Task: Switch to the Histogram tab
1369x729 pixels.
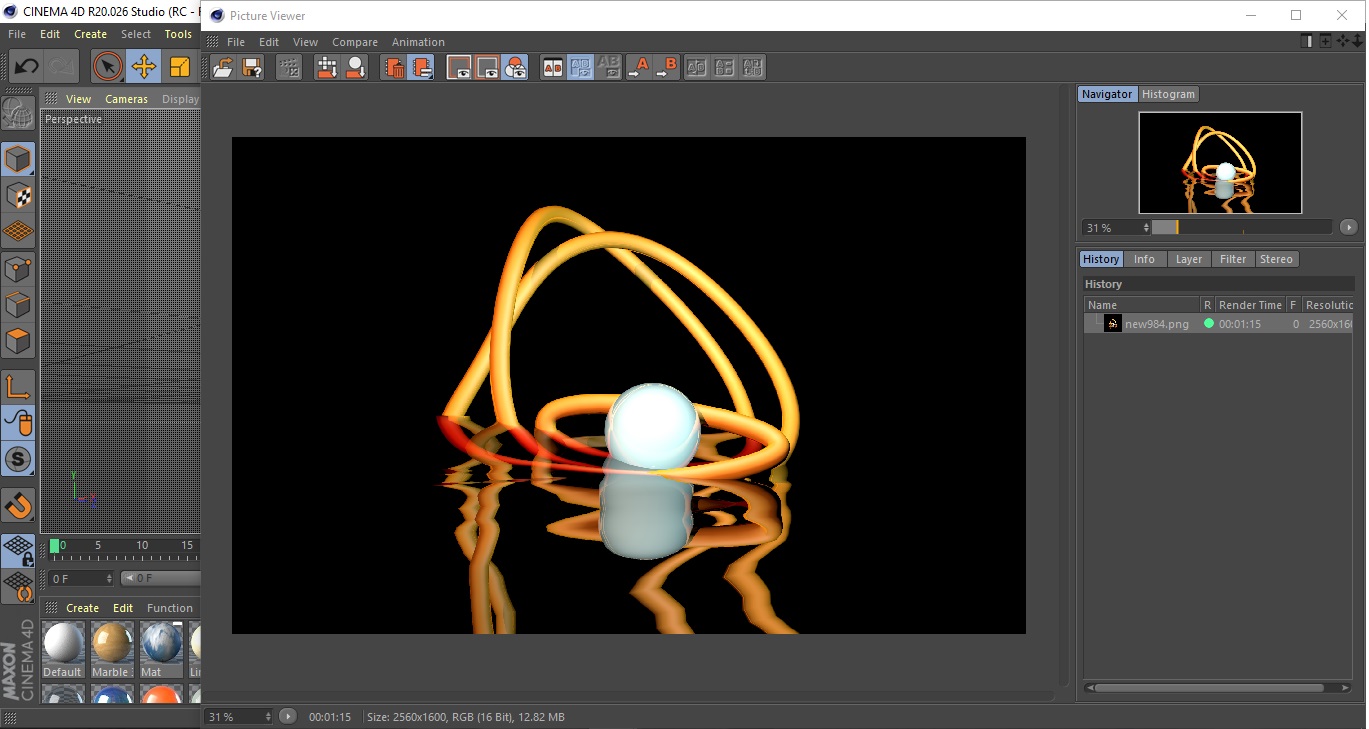Action: pyautogui.click(x=1168, y=94)
